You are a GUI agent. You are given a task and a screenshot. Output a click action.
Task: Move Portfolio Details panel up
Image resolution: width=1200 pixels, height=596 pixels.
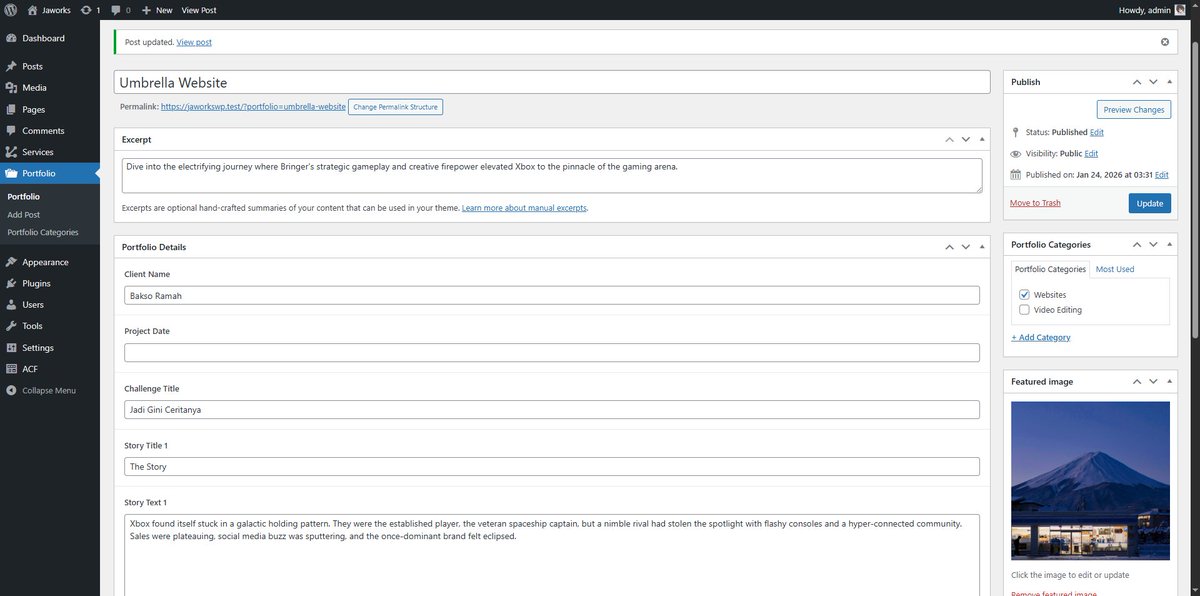tap(950, 247)
